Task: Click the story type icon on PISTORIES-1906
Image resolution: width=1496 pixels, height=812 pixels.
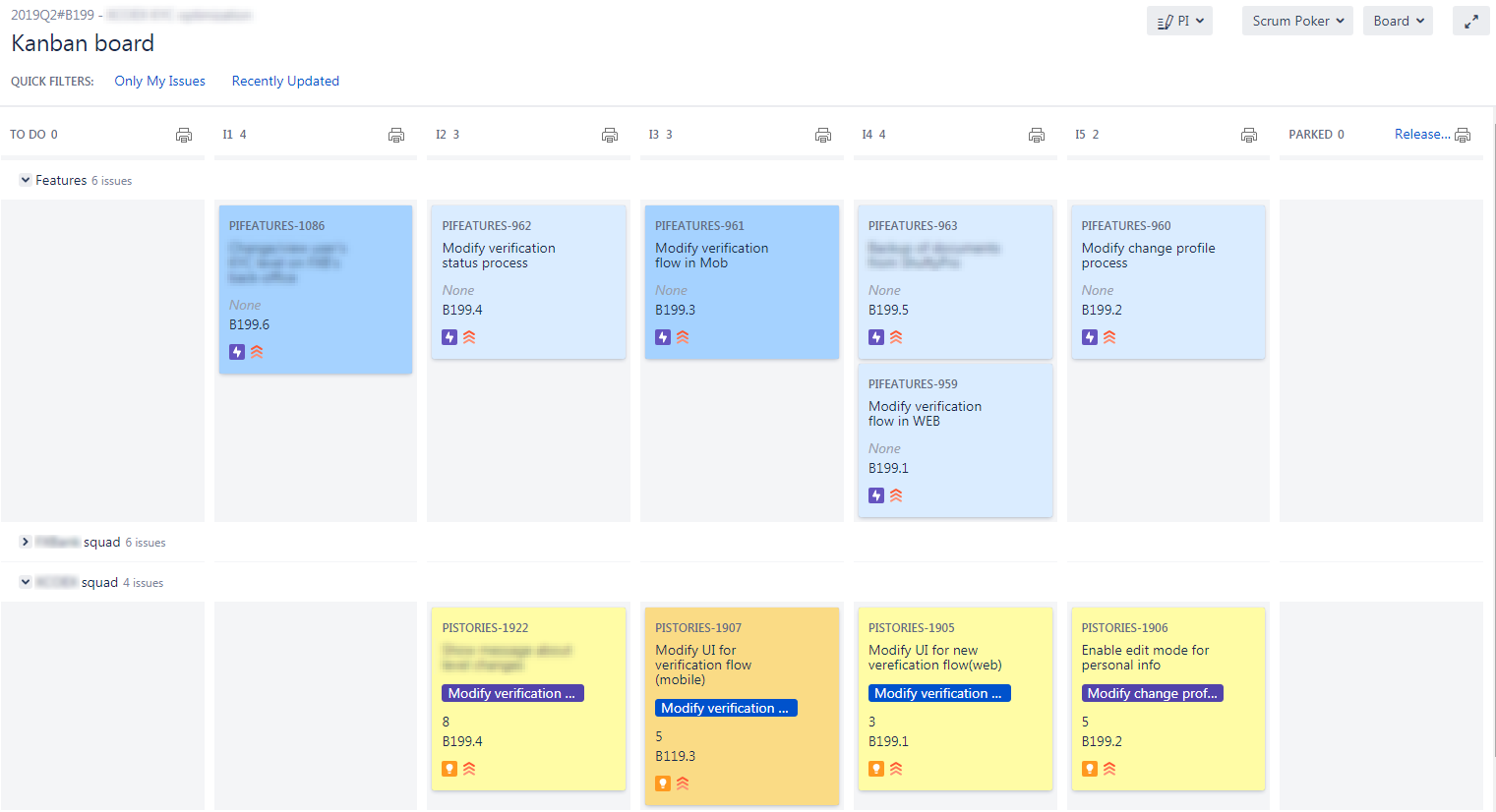Action: (x=1090, y=769)
